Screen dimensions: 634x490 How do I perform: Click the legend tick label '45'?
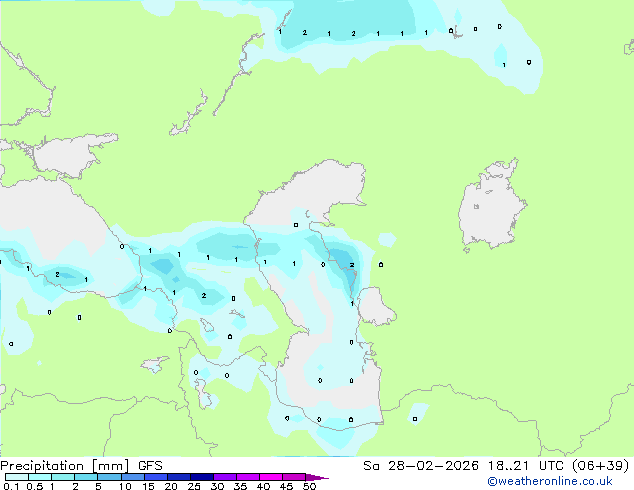click(x=286, y=486)
